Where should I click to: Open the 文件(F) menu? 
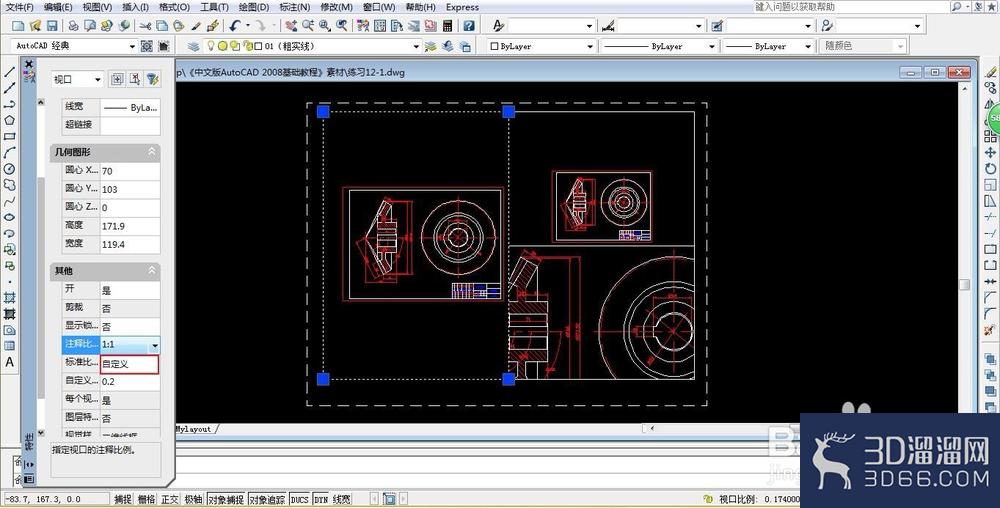click(x=20, y=7)
